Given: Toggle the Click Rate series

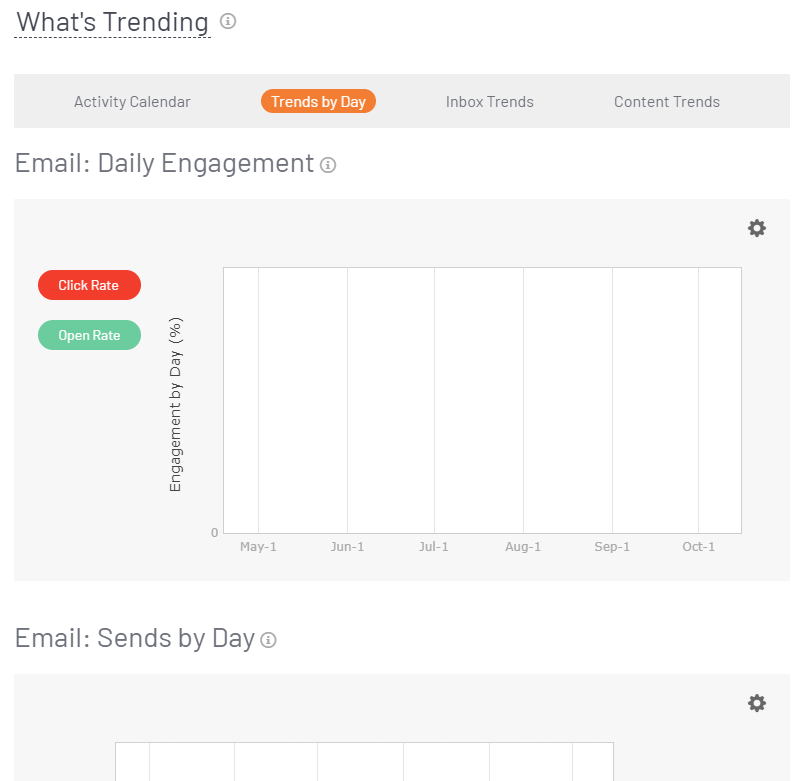Looking at the screenshot, I should (89, 285).
